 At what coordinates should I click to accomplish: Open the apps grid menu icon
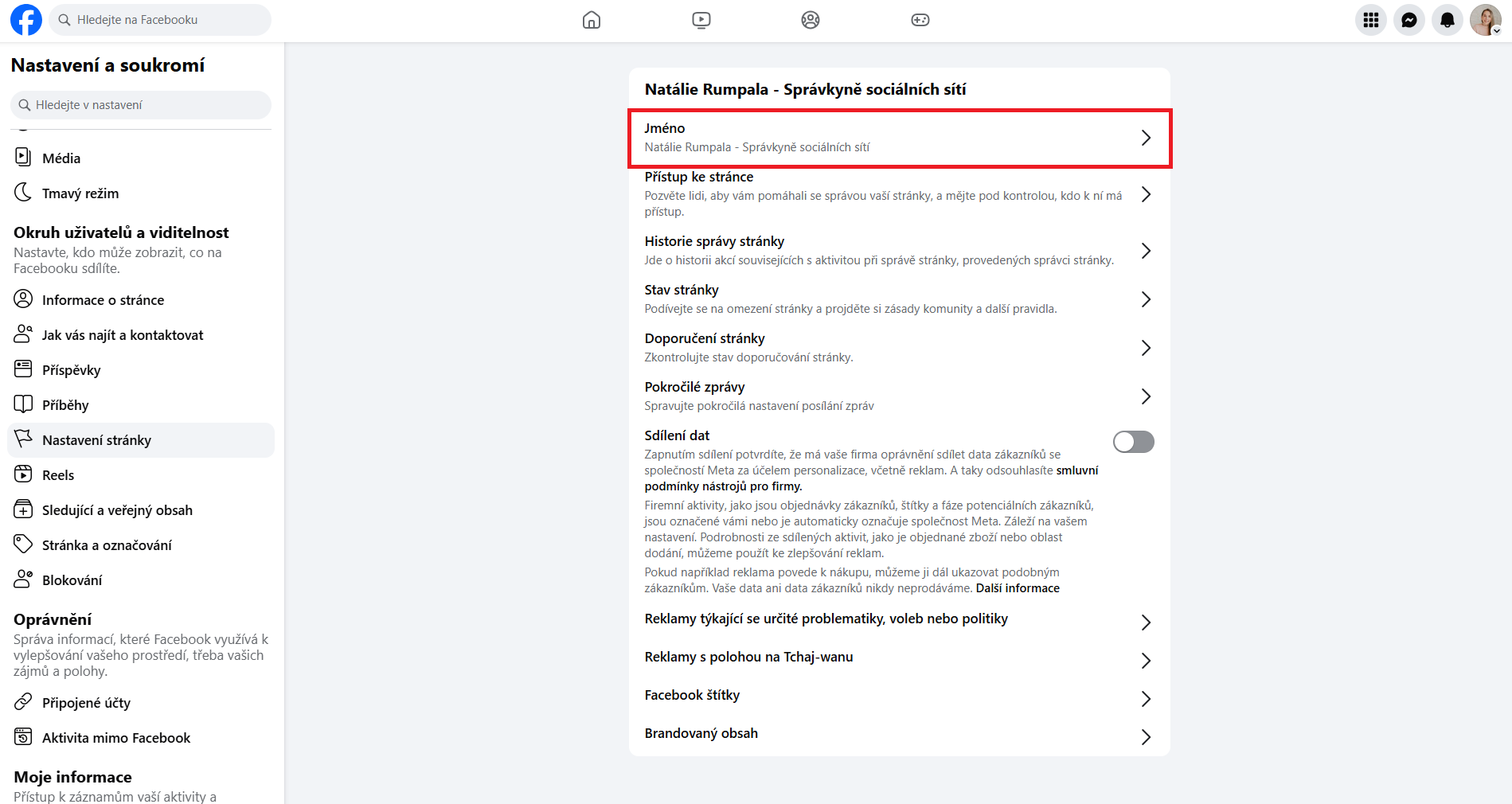[1370, 20]
